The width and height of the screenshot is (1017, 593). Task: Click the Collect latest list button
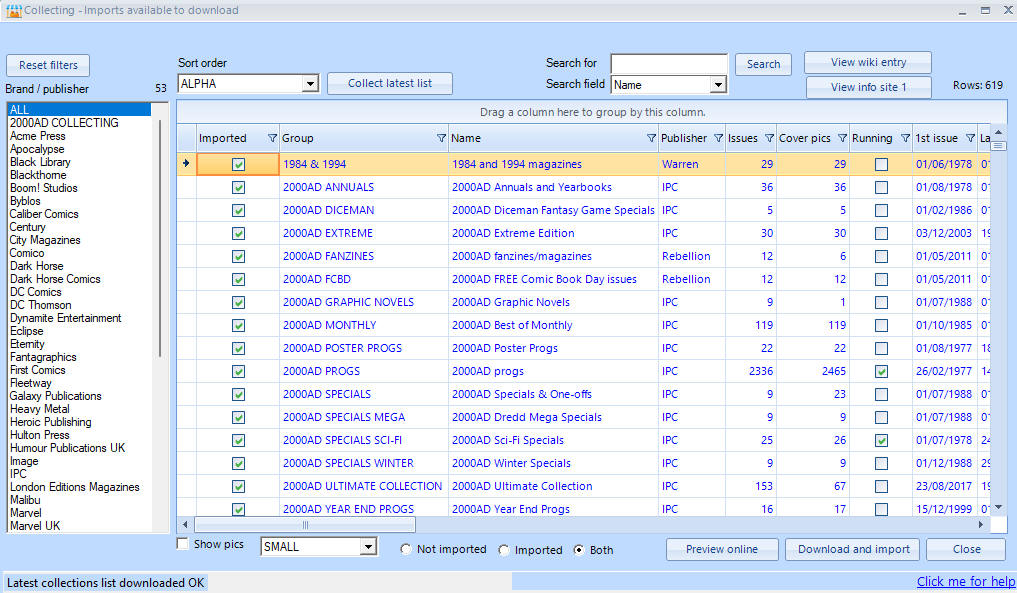pos(390,83)
